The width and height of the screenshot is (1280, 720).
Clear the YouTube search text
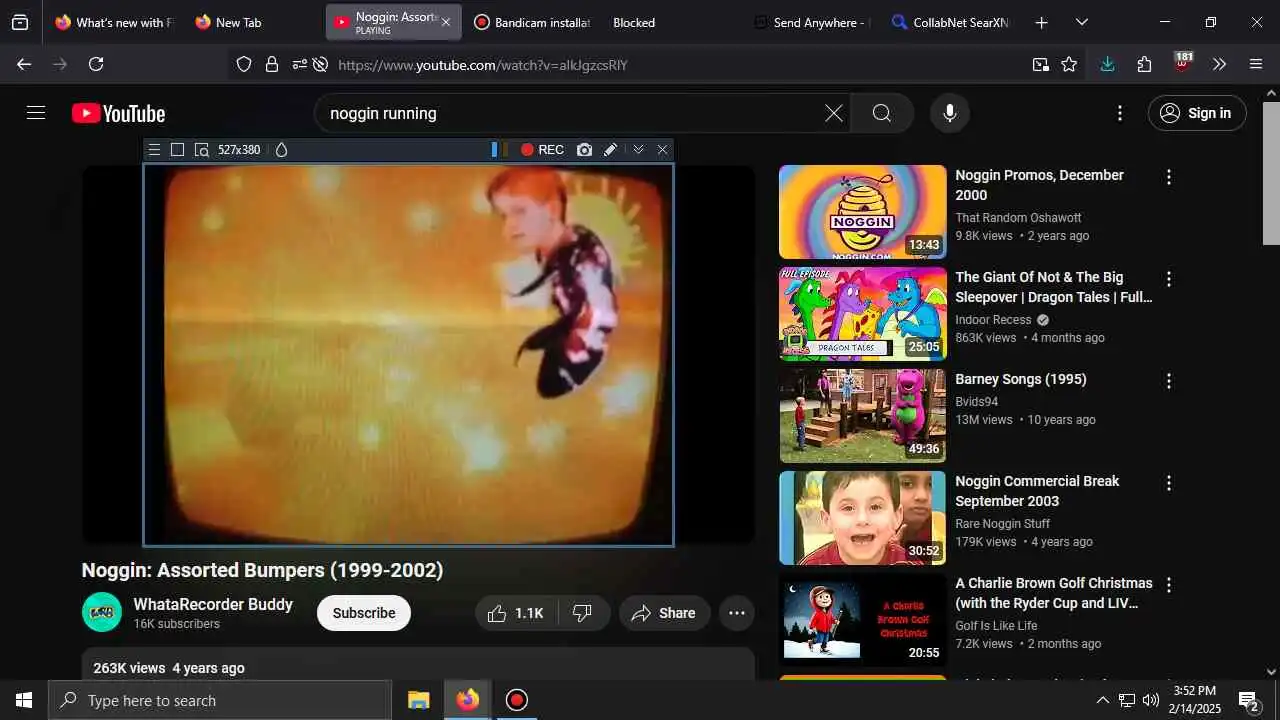click(834, 113)
